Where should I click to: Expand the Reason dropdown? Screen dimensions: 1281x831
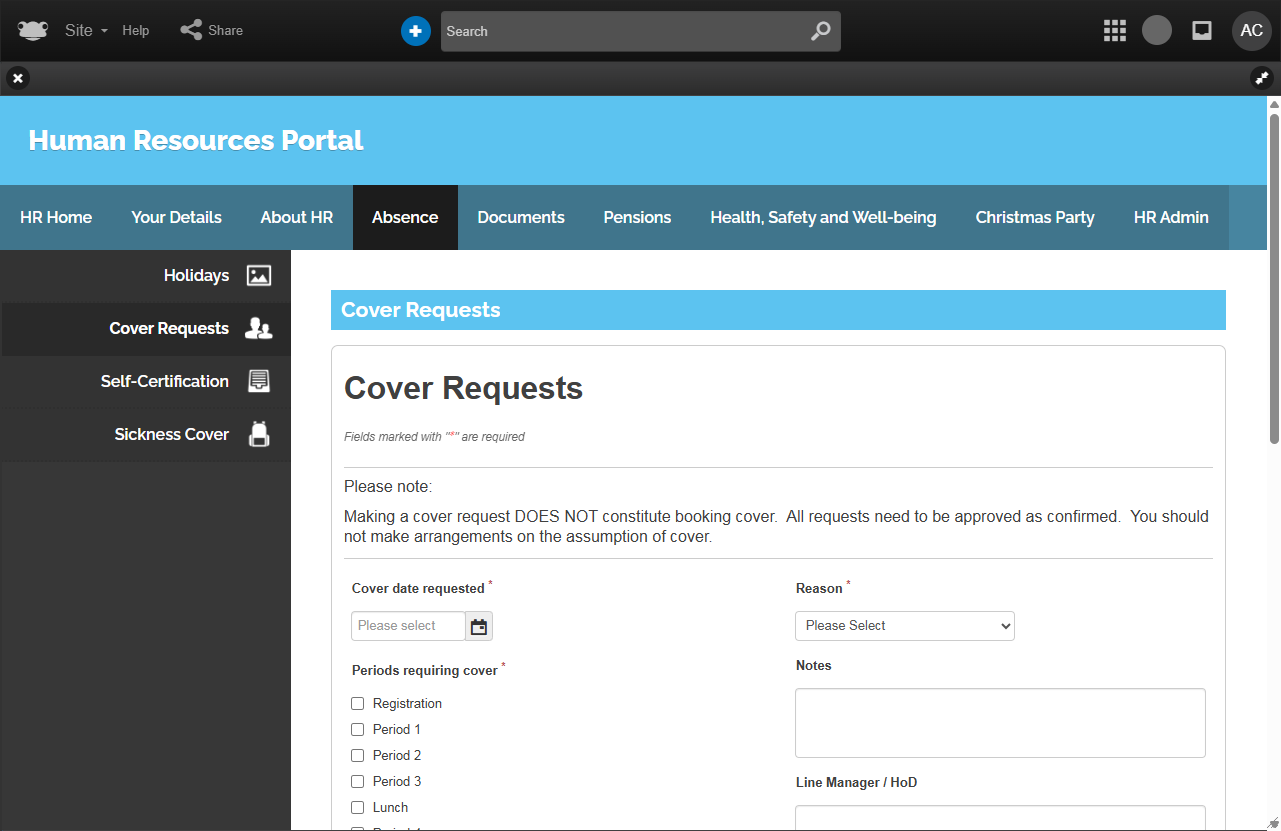904,626
